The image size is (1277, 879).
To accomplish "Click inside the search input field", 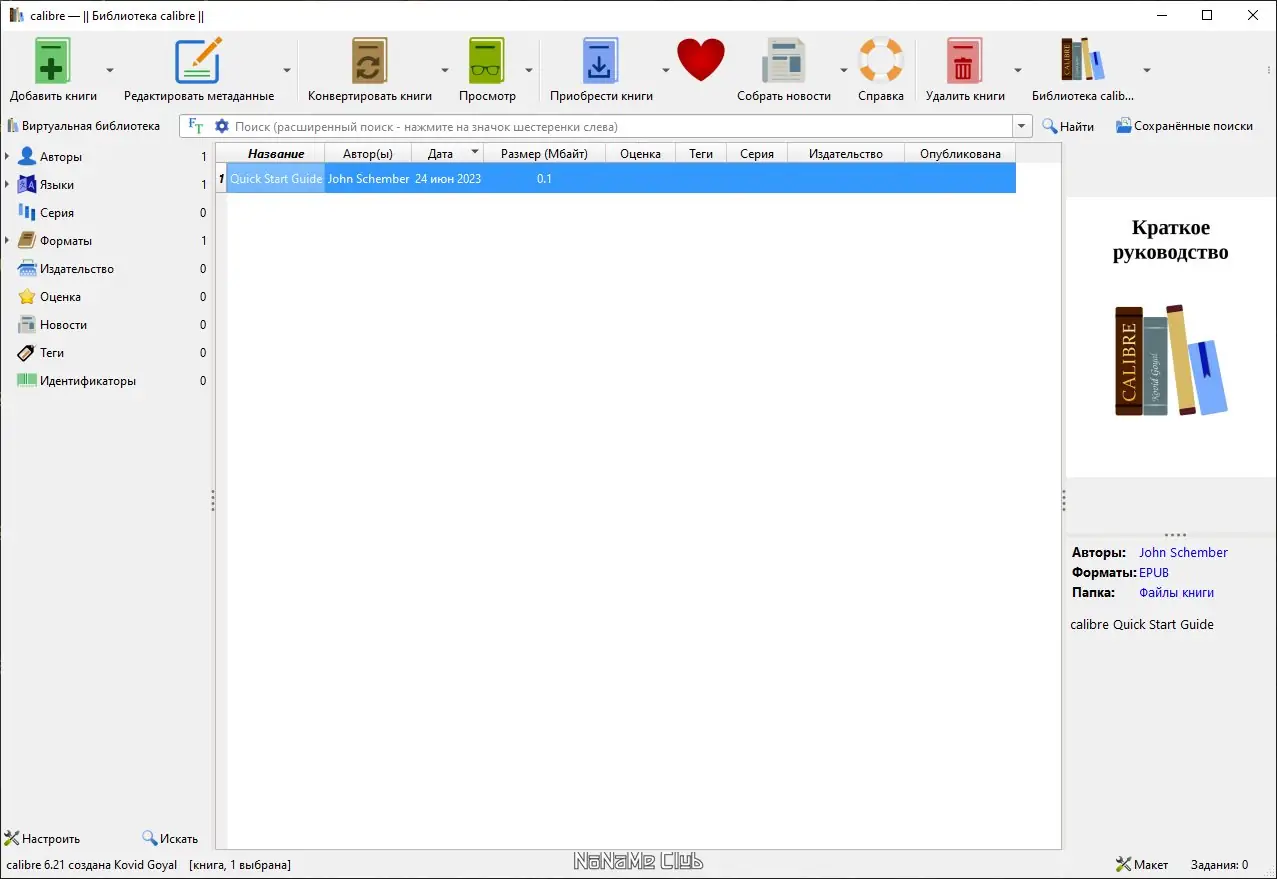I will [x=620, y=126].
